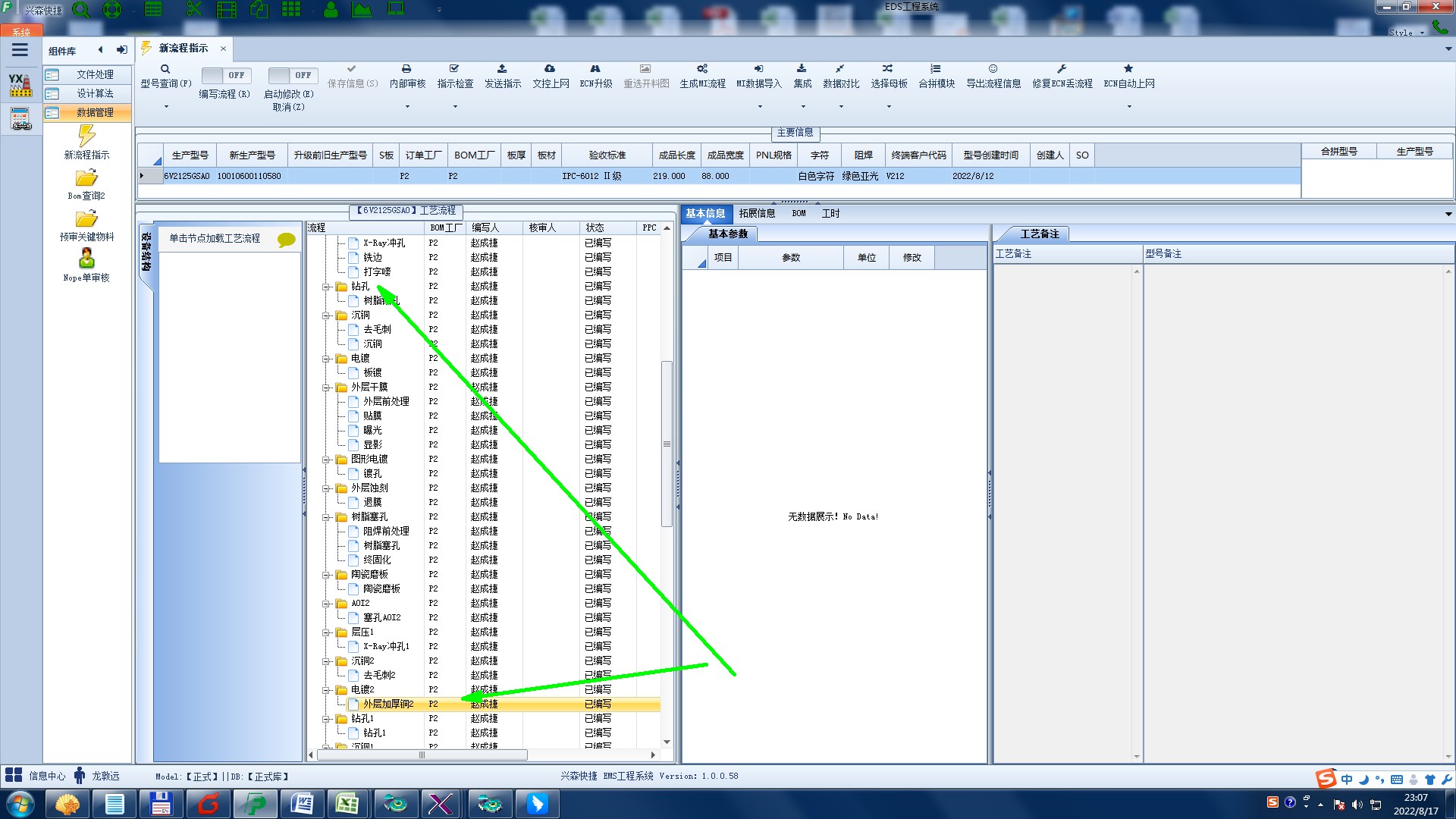The image size is (1456, 819).
Task: Collapse the 树脂塞孔 folder node
Action: (326, 517)
